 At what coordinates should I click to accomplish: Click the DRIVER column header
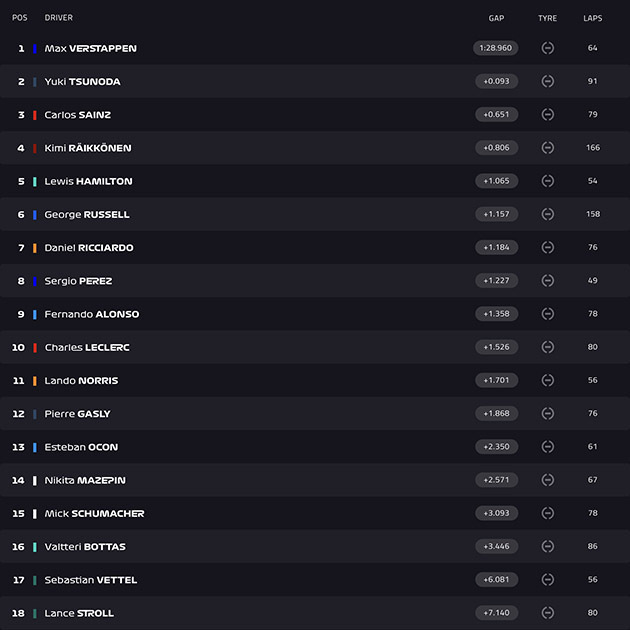pyautogui.click(x=59, y=18)
